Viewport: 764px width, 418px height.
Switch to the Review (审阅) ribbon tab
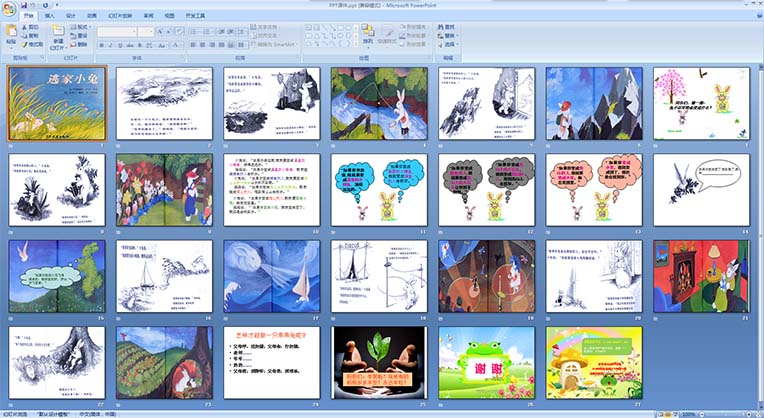click(x=148, y=16)
